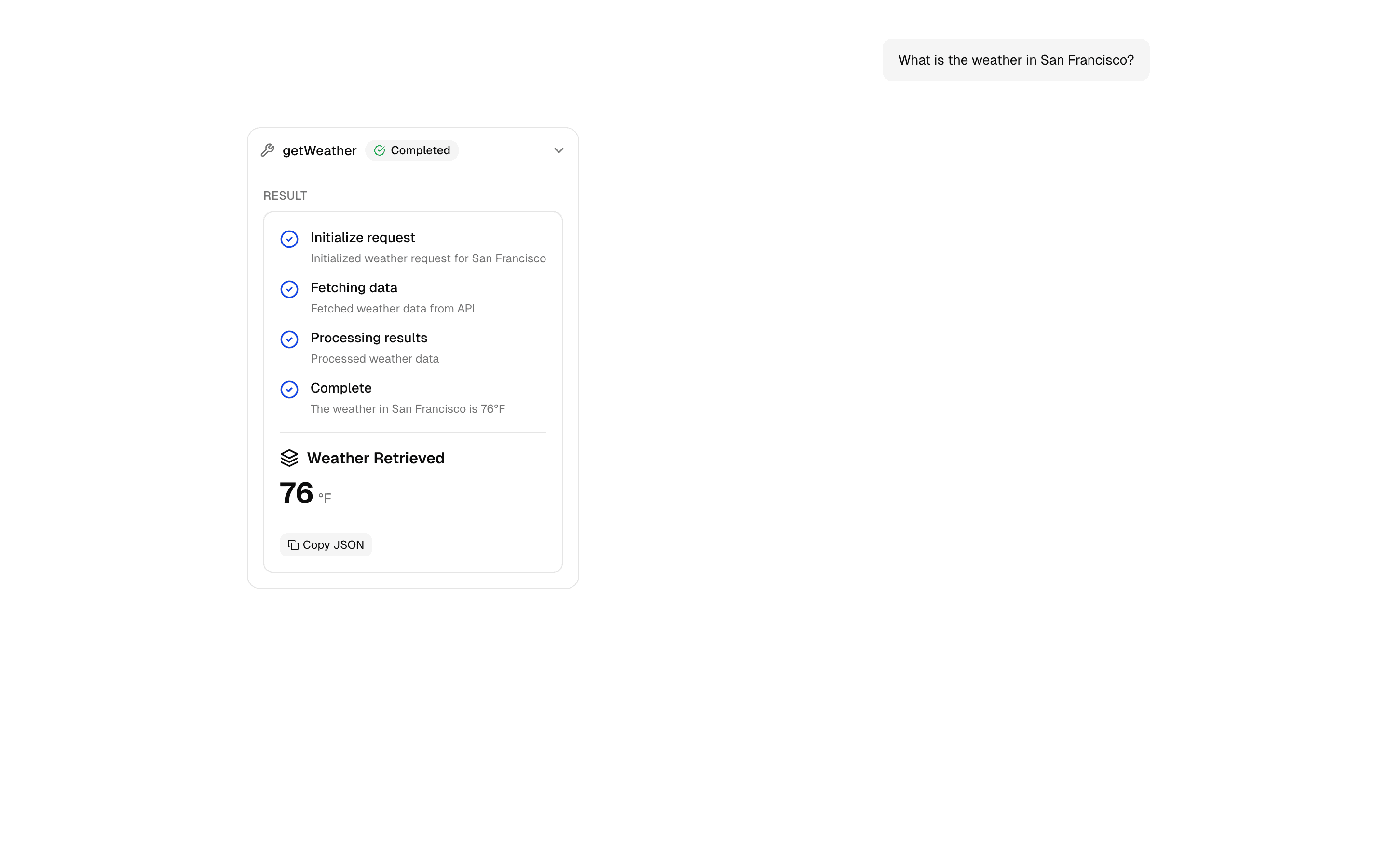Select the check circle beside Initialize request
This screenshot has height=868, width=1389.
289,239
